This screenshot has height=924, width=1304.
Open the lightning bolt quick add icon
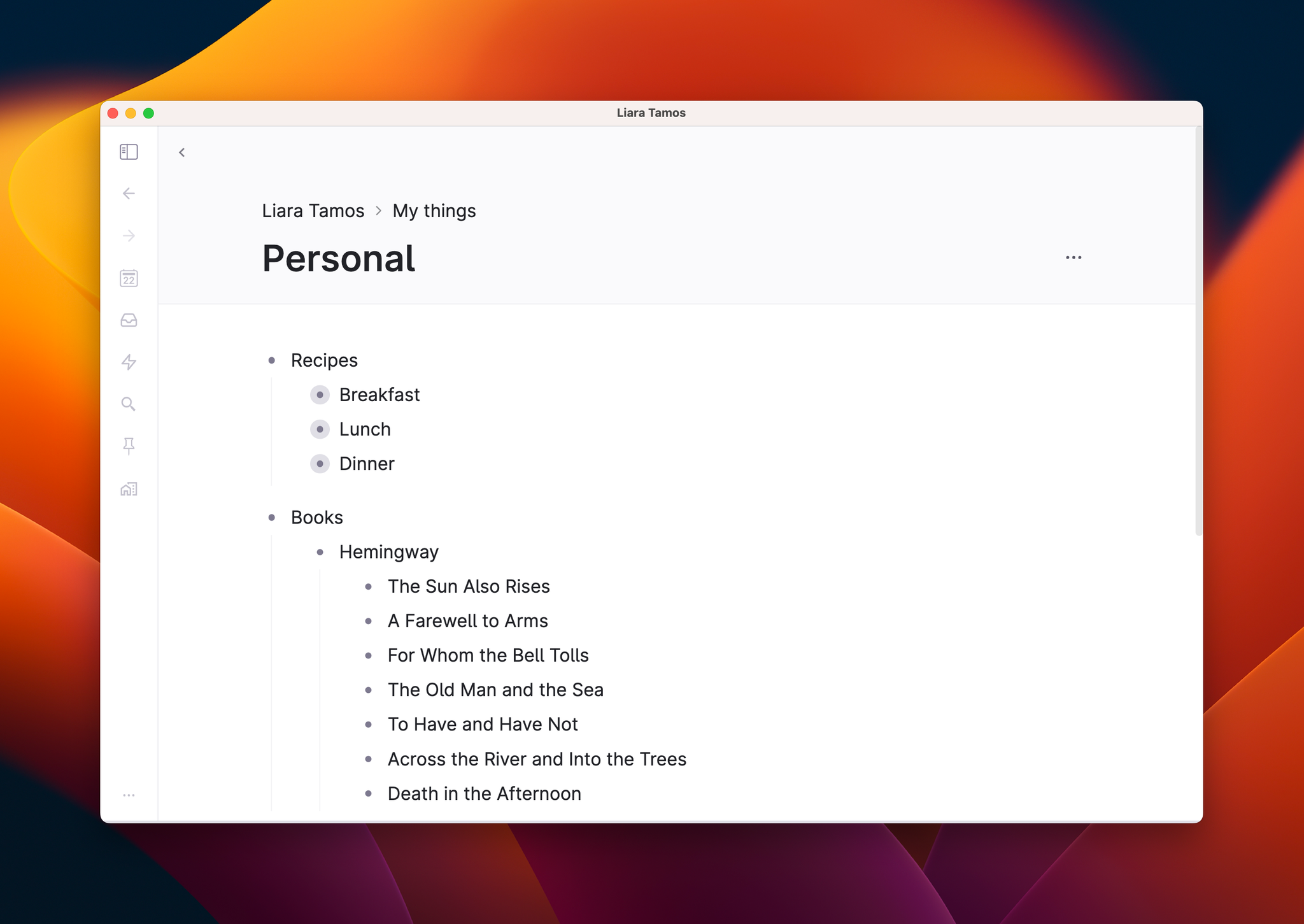[x=129, y=362]
